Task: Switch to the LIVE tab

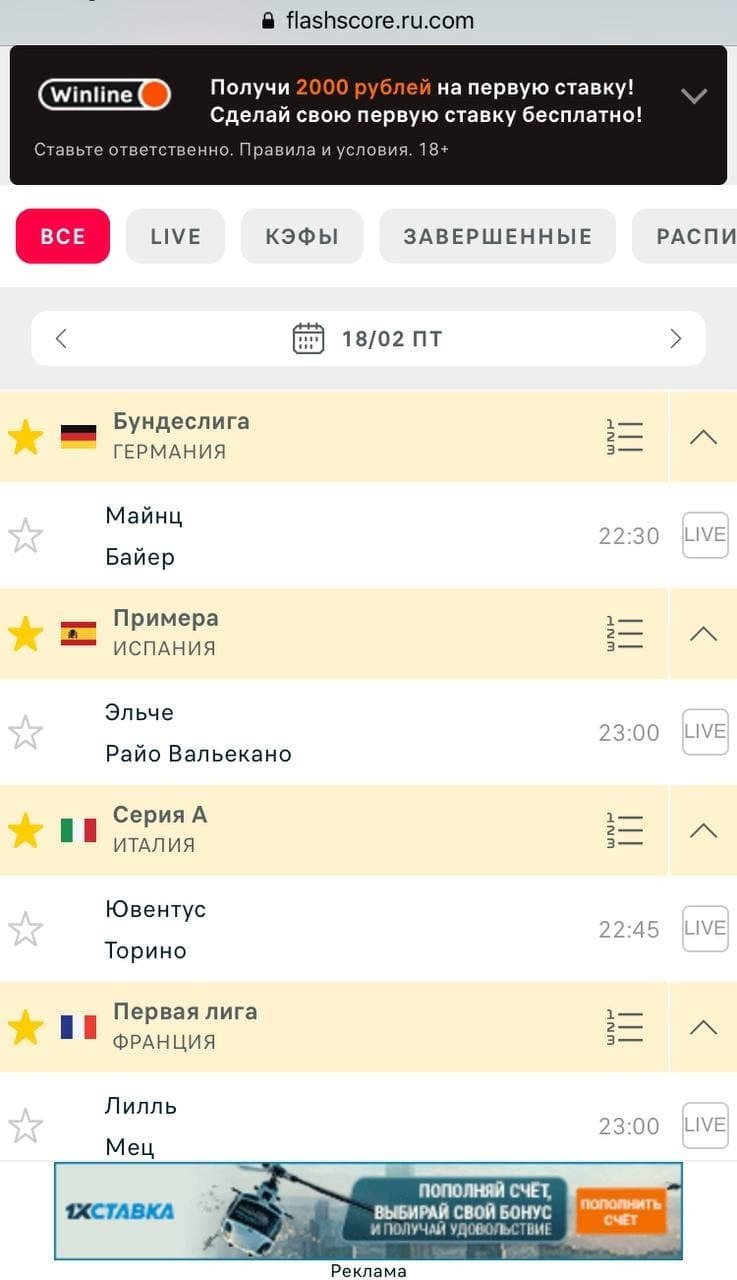Action: (x=175, y=237)
